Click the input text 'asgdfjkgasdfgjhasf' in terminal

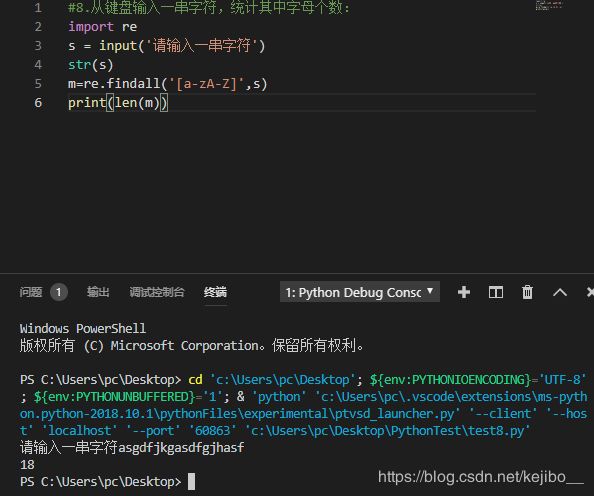[x=181, y=448]
